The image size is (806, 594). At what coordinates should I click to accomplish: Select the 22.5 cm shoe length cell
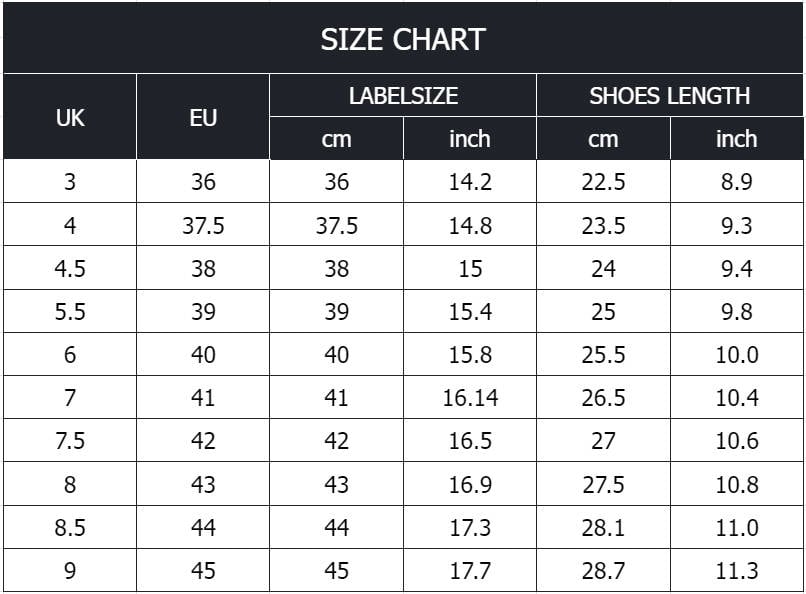pyautogui.click(x=604, y=182)
